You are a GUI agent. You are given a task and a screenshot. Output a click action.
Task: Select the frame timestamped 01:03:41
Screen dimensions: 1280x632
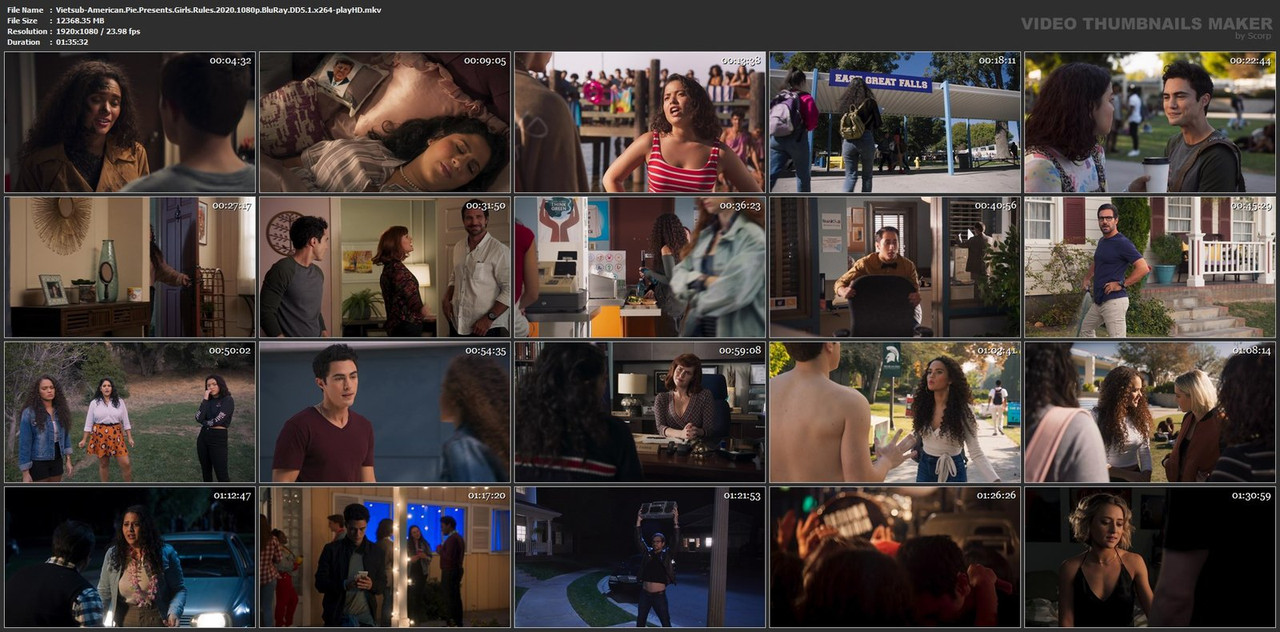(895, 412)
